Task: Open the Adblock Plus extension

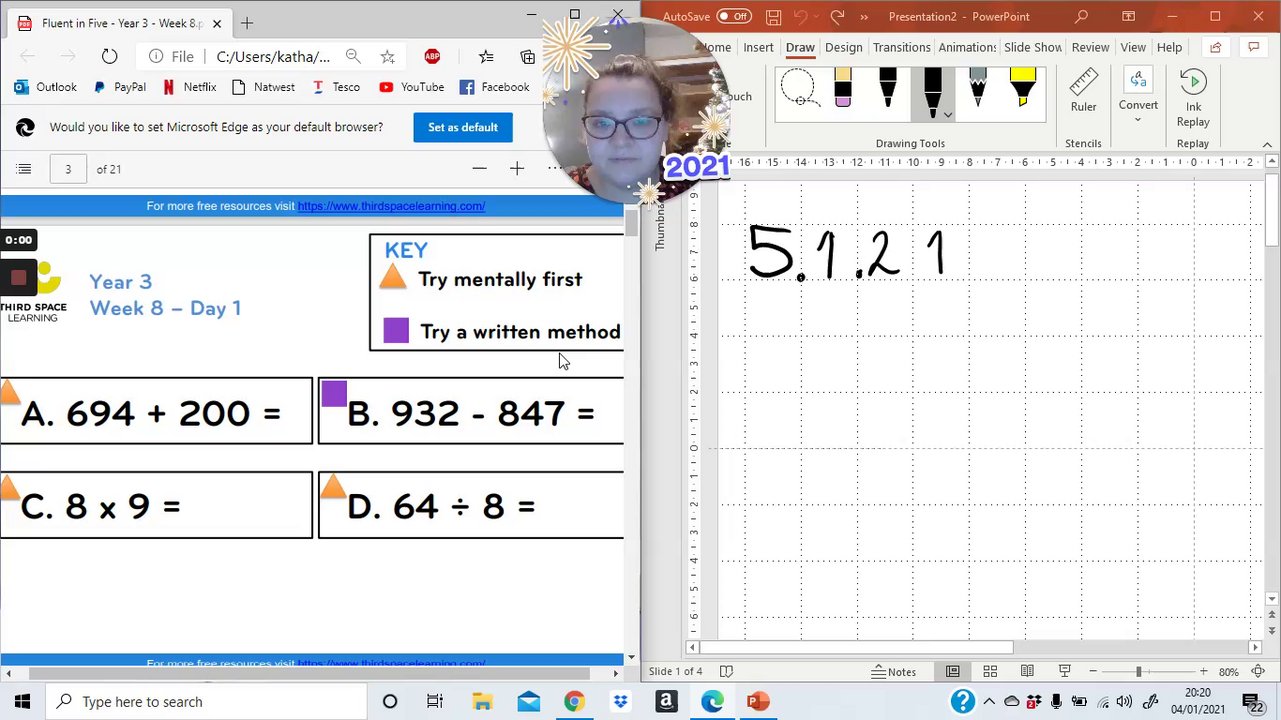Action: click(432, 57)
